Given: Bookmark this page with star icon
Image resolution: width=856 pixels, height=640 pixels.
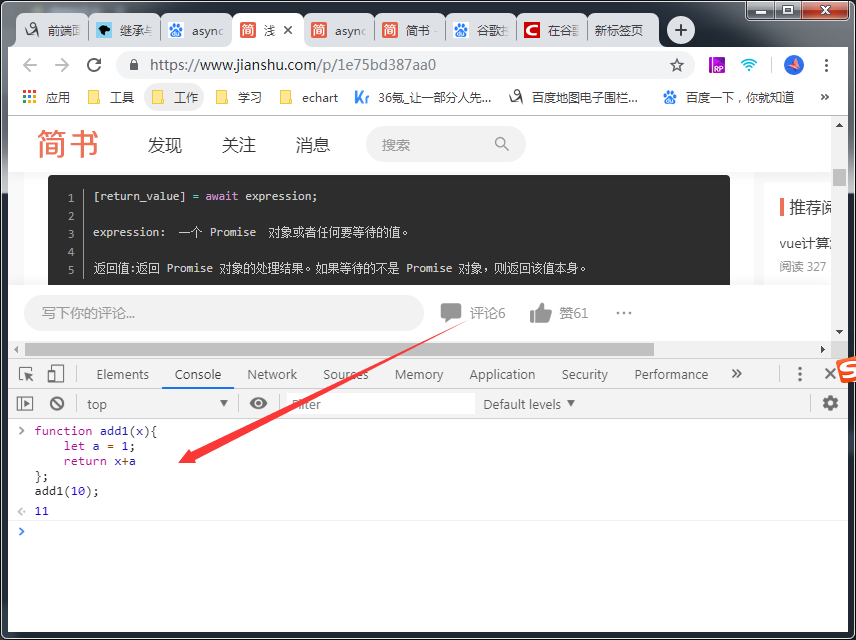Looking at the screenshot, I should pyautogui.click(x=677, y=66).
